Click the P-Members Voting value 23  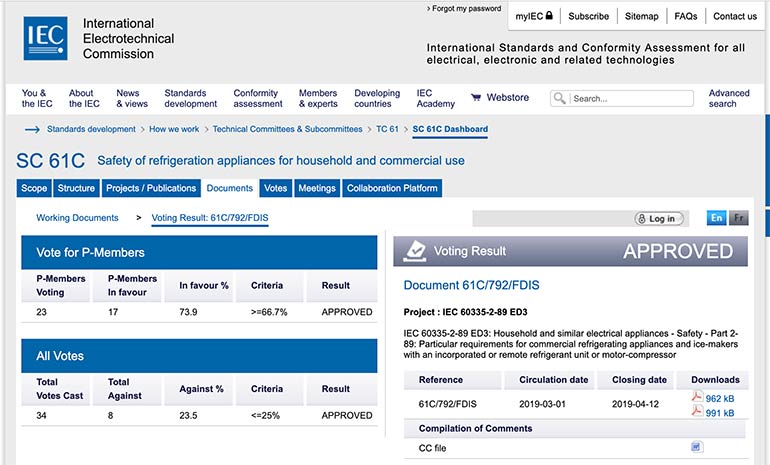[x=41, y=312]
